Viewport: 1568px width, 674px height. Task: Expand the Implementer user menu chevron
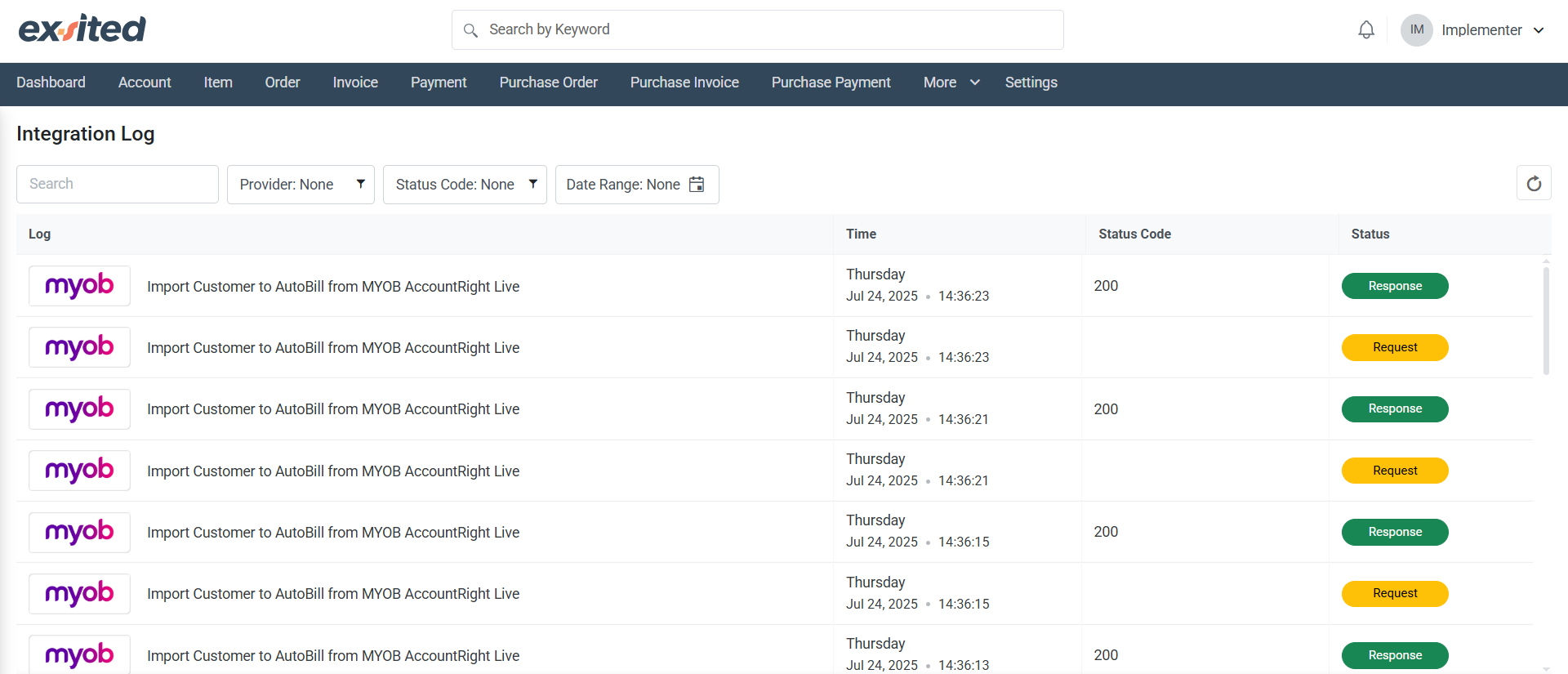(1539, 30)
